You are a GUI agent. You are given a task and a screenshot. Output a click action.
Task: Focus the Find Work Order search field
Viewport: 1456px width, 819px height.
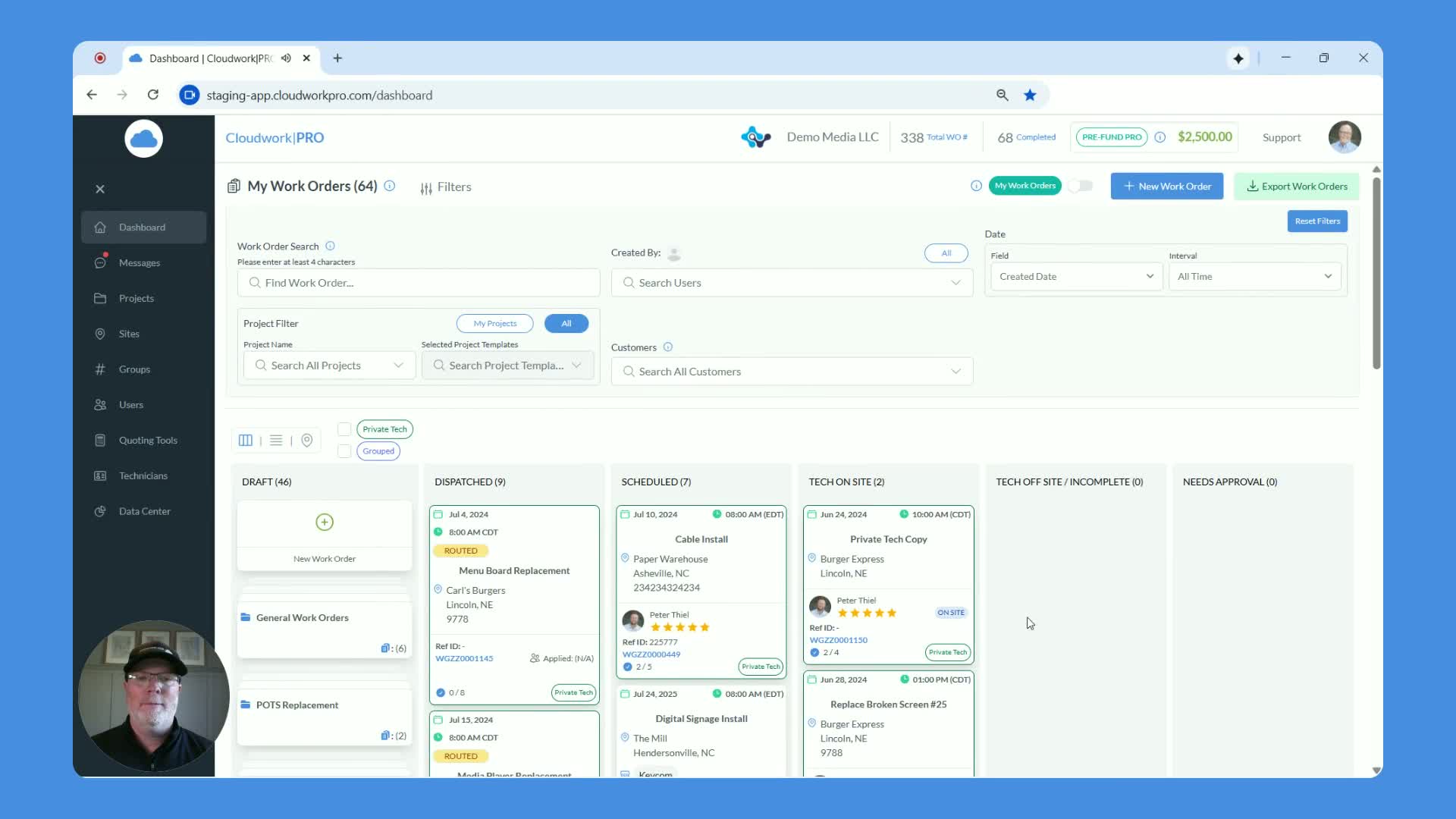click(419, 283)
